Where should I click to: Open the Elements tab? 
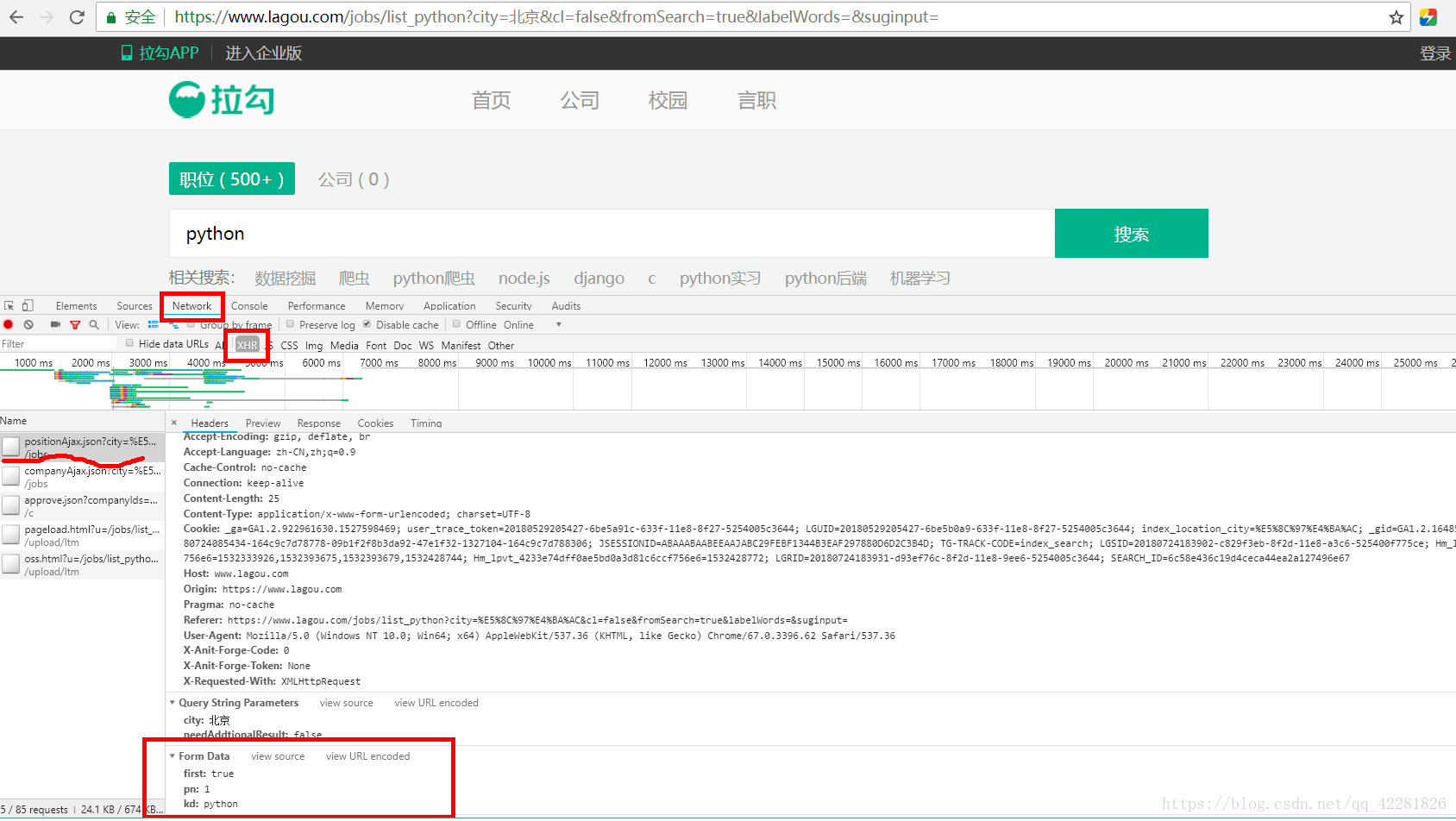pos(76,306)
